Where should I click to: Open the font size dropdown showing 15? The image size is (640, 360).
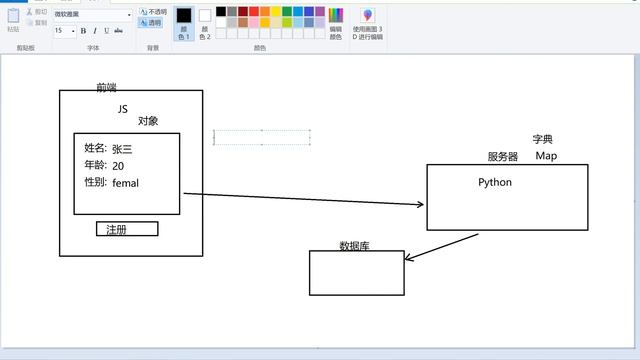pos(64,31)
